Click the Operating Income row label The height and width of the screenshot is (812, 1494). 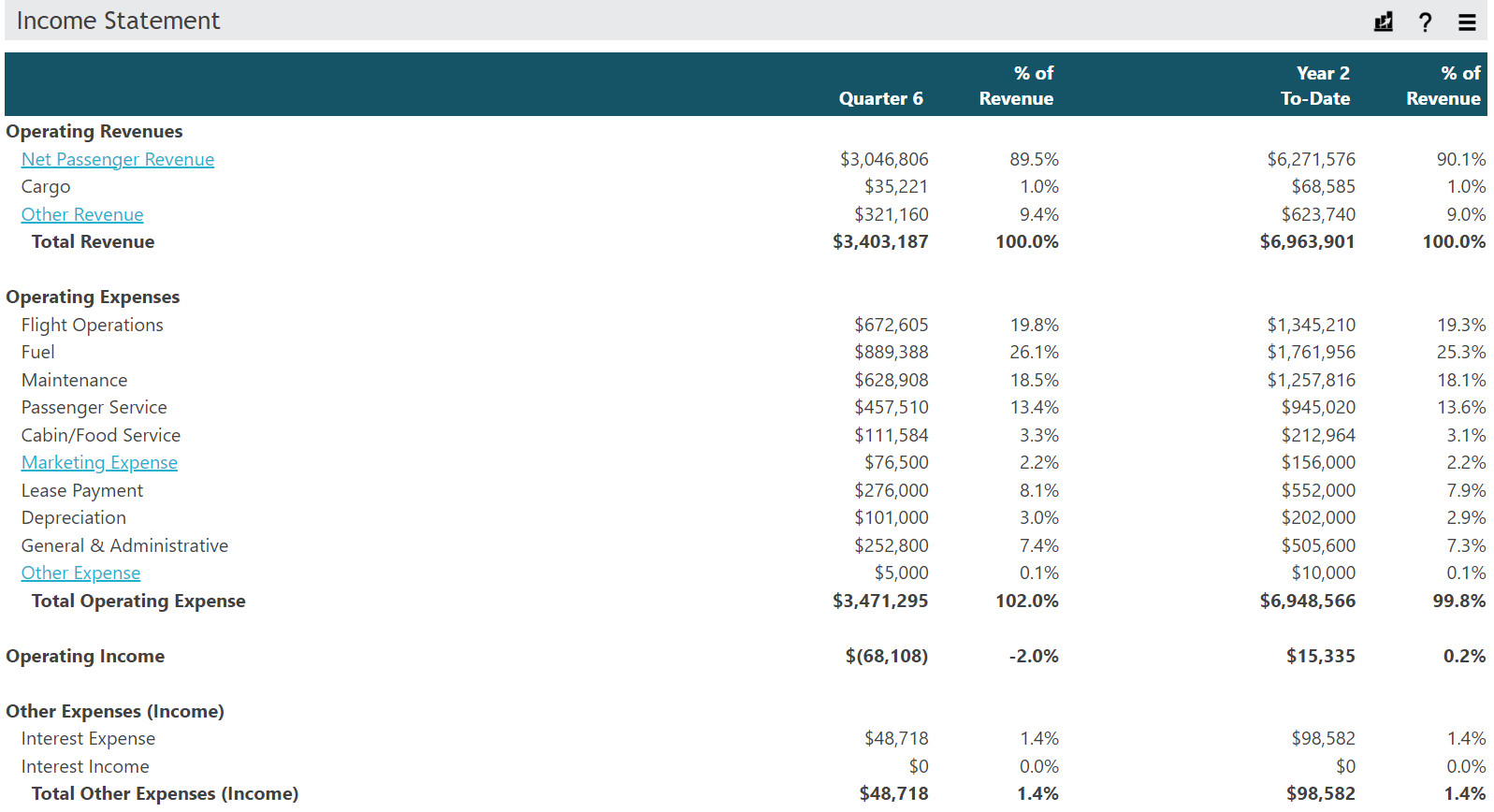(x=85, y=656)
